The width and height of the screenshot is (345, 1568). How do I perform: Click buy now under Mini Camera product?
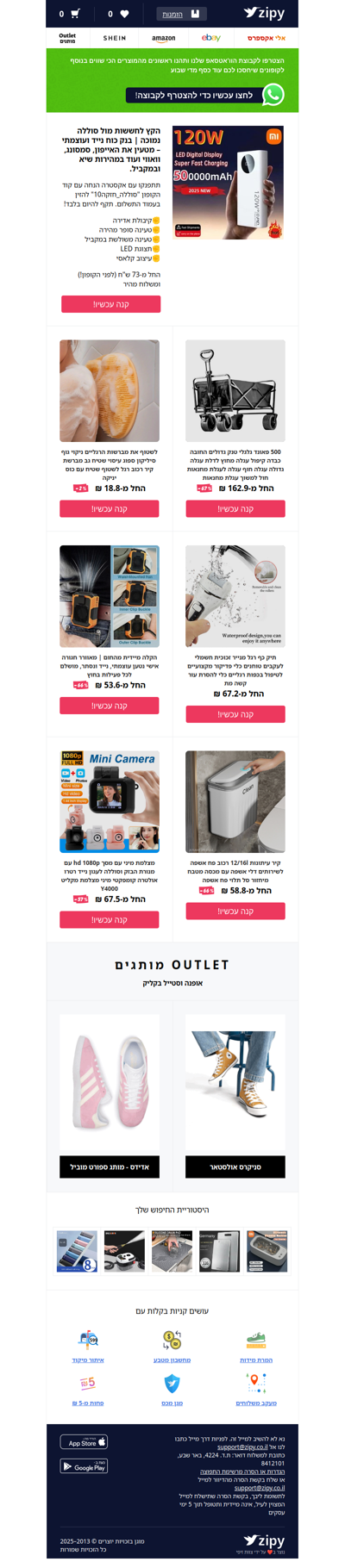tap(110, 920)
